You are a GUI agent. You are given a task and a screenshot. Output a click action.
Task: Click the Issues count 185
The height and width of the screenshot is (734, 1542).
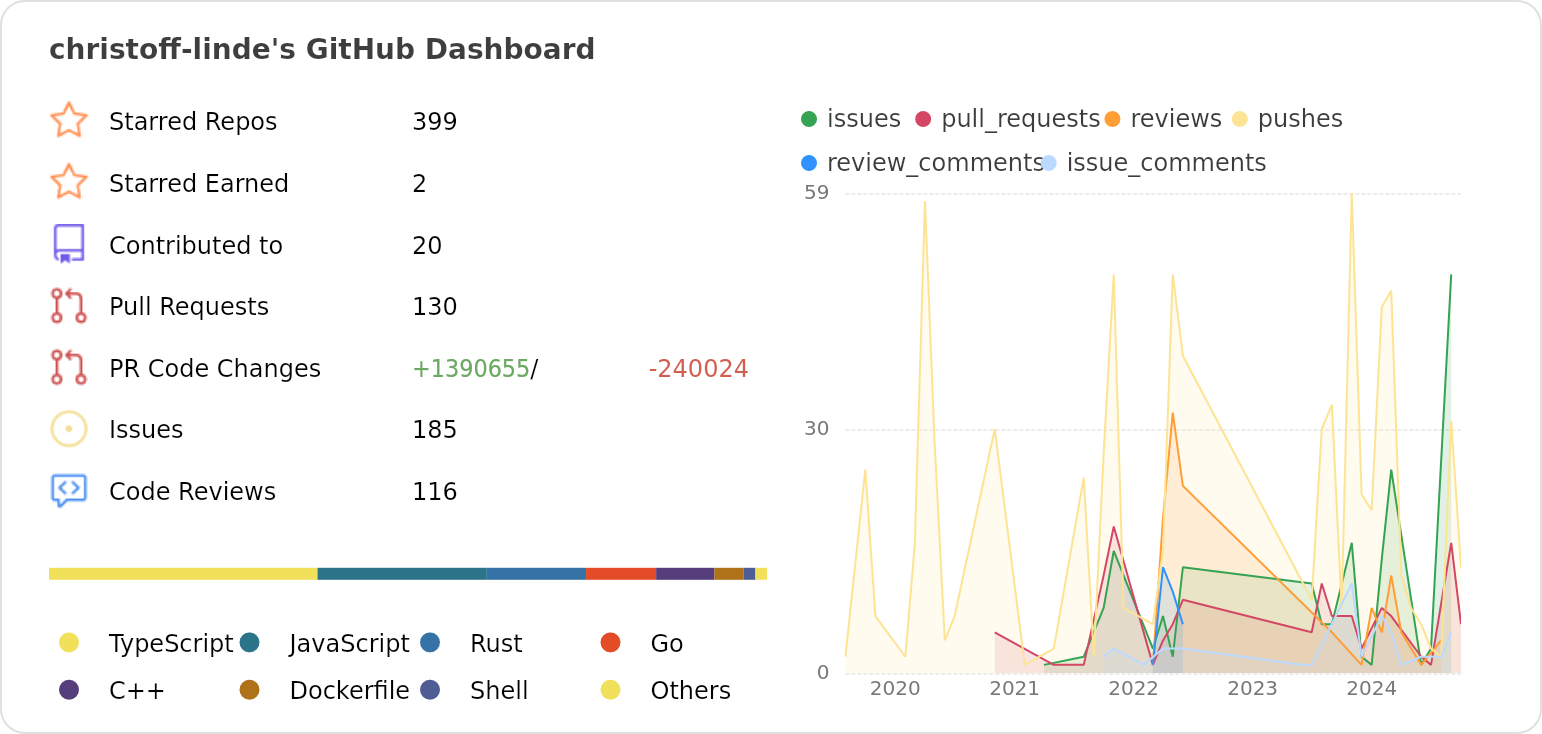pos(435,430)
